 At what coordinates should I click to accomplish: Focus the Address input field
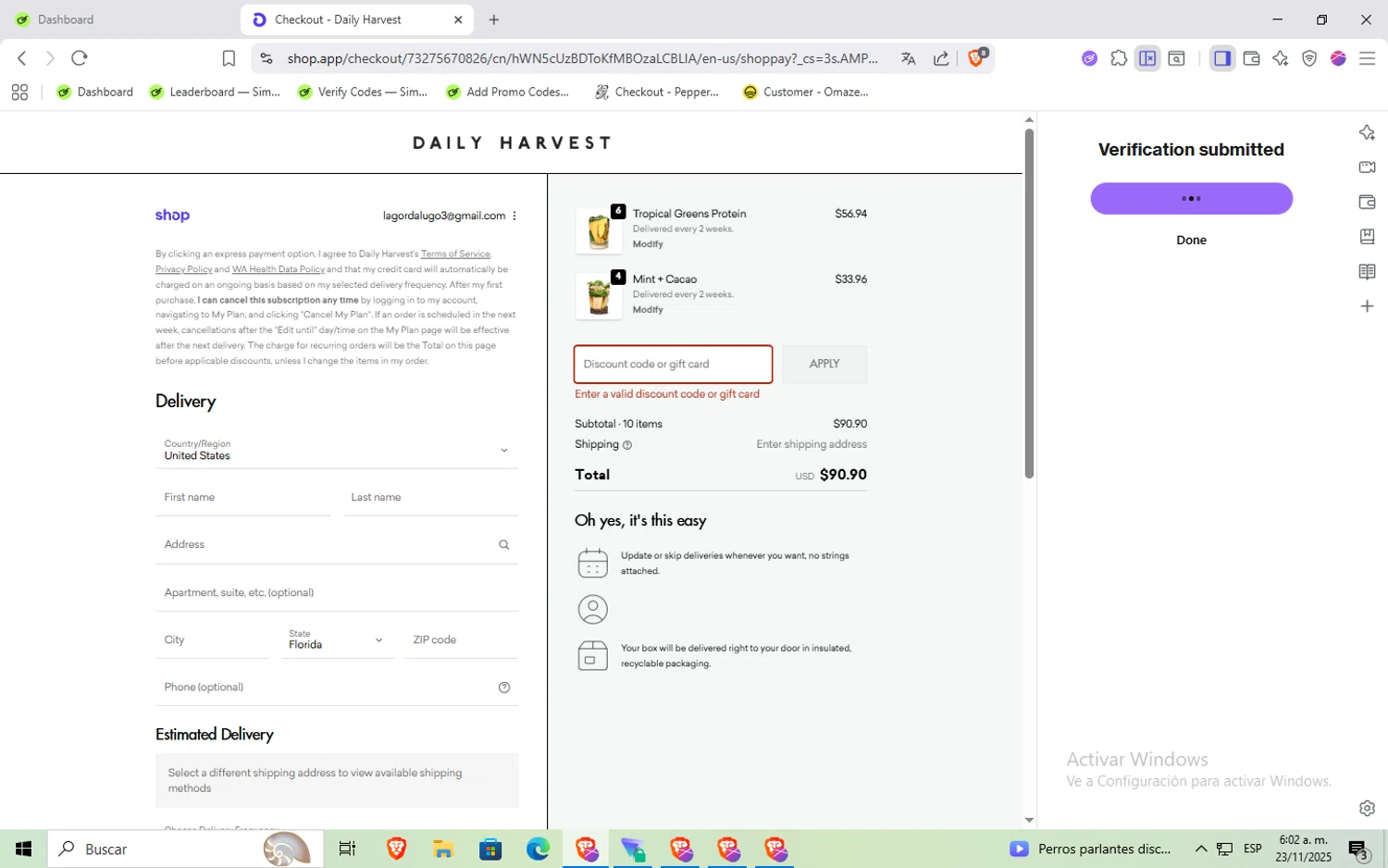tap(337, 544)
